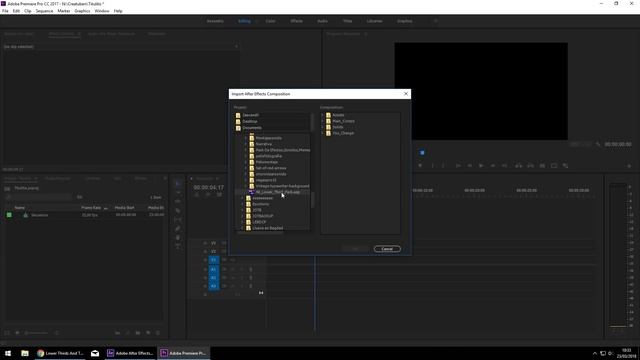The image size is (640, 360).
Task: Switch to the Color workspace tab
Action: pos(270,21)
